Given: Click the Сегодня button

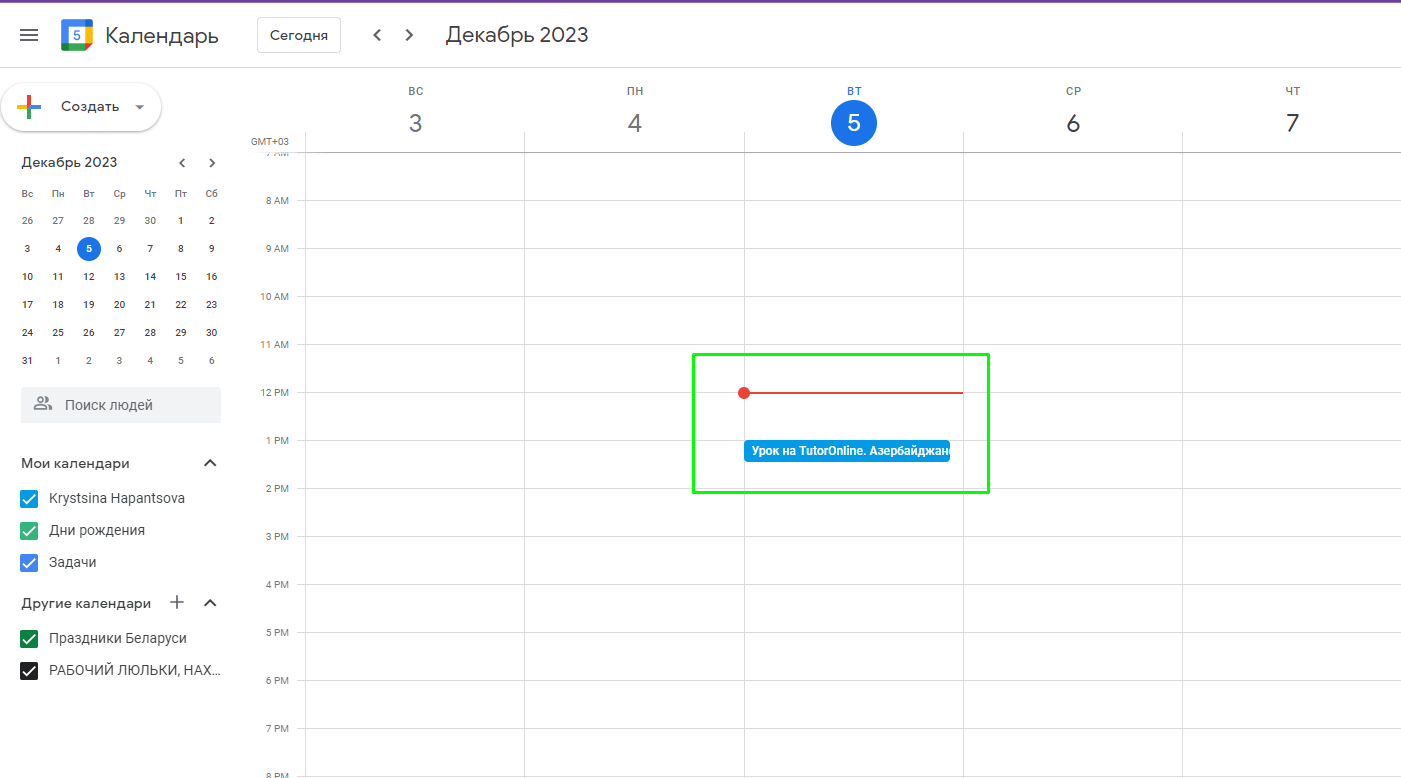Looking at the screenshot, I should pyautogui.click(x=299, y=35).
